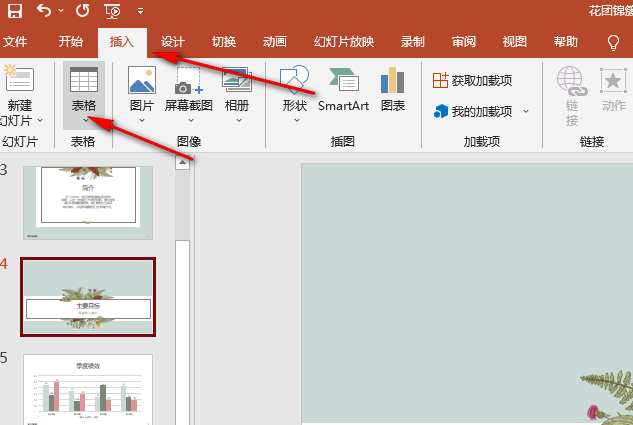Click the Save icon in title bar
This screenshot has height=425, width=633.
coord(14,12)
